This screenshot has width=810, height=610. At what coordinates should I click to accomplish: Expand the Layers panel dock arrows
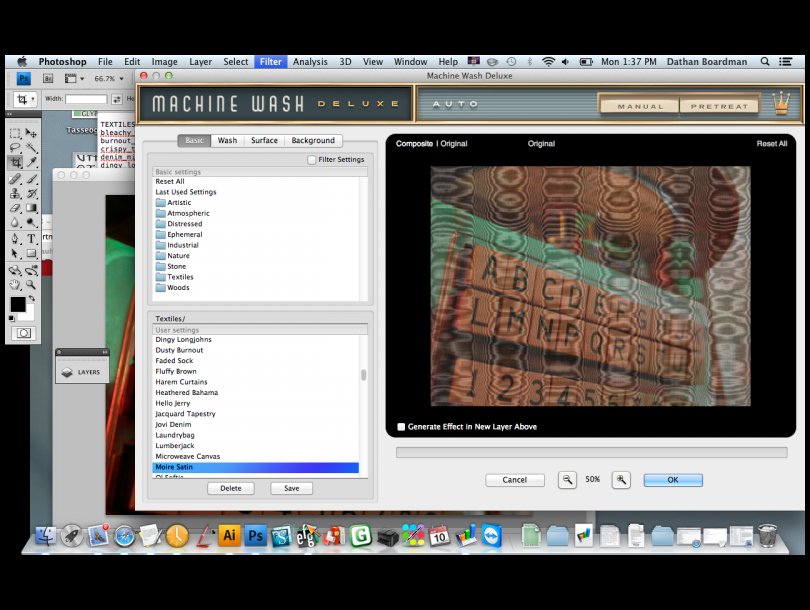click(105, 352)
